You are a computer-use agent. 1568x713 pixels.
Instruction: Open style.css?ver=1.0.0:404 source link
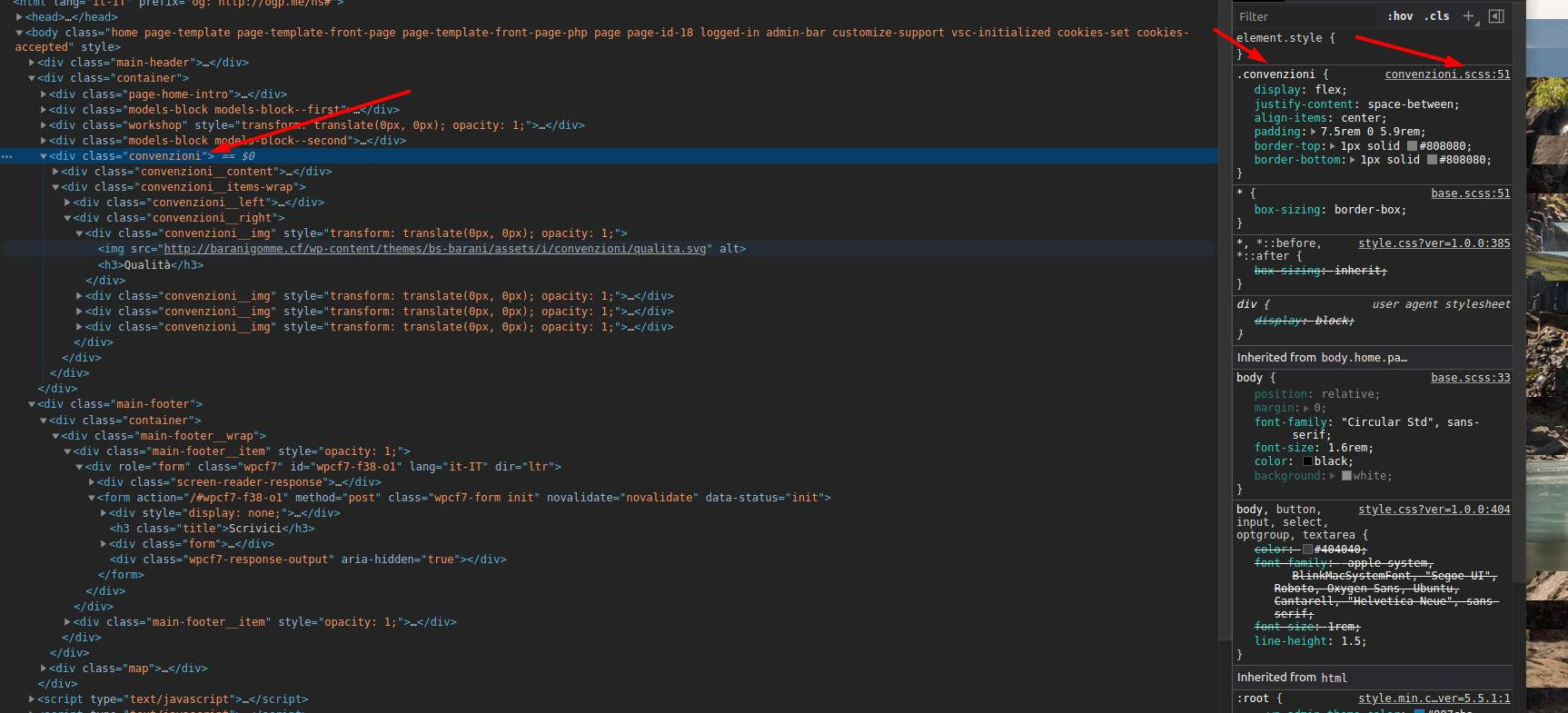tap(1434, 510)
